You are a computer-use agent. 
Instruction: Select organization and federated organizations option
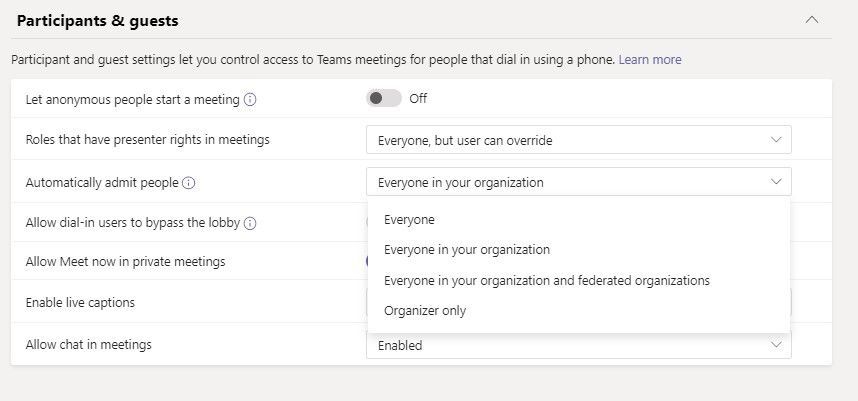click(547, 280)
